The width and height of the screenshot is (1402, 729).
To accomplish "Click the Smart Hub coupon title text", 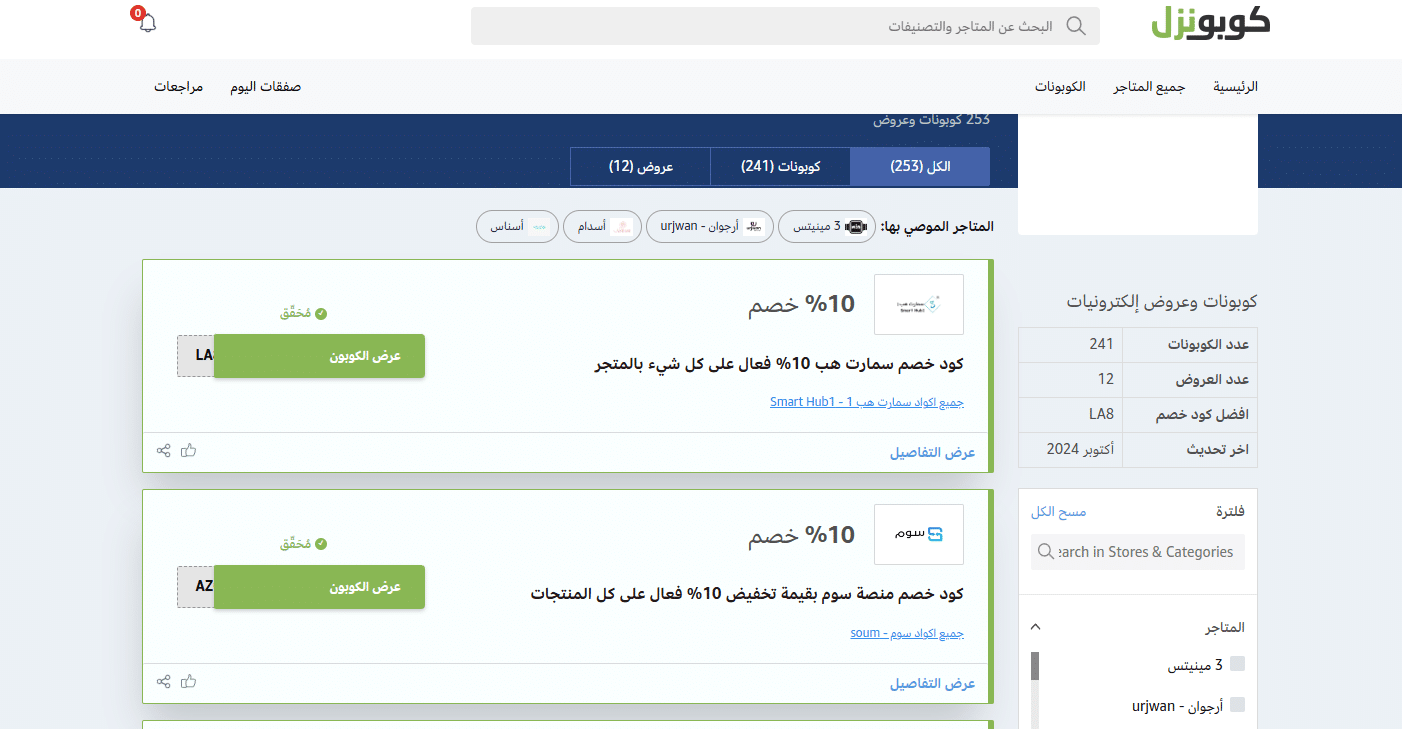I will click(x=779, y=364).
